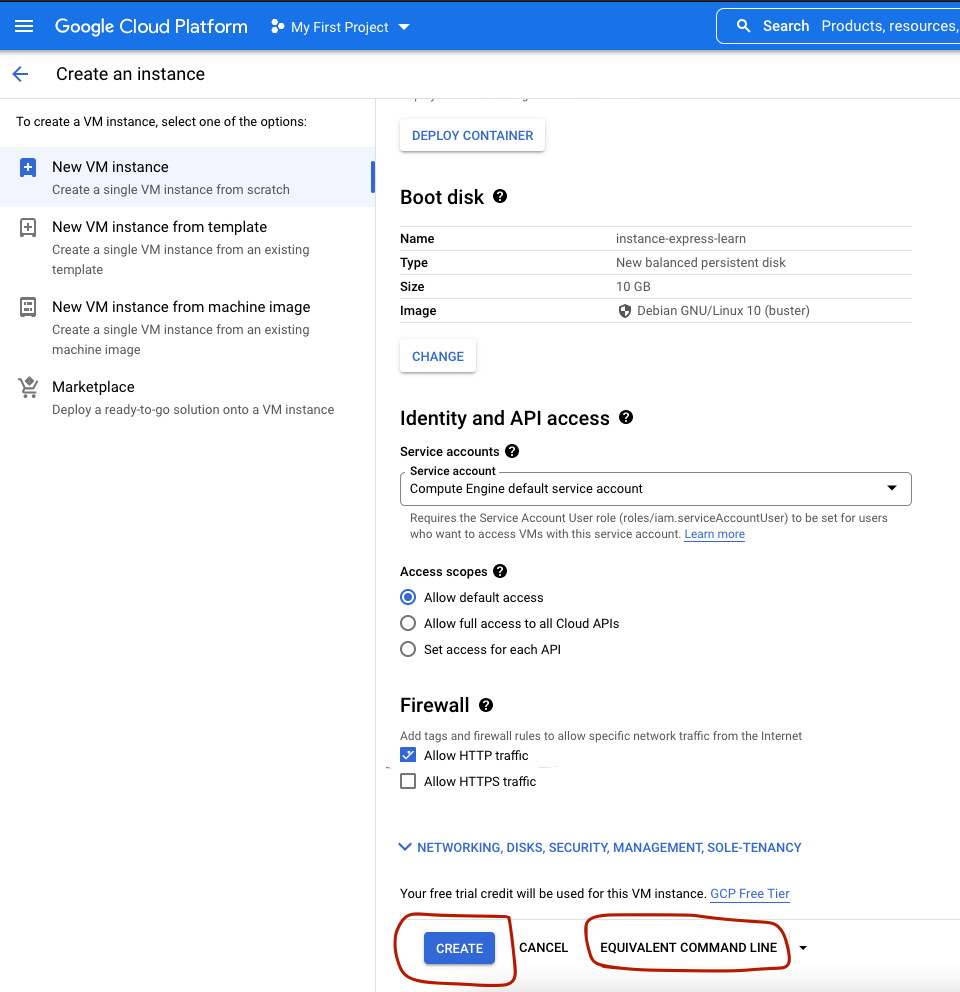This screenshot has height=992, width=960.
Task: Click the New VM instance plus icon
Action: click(x=28, y=168)
